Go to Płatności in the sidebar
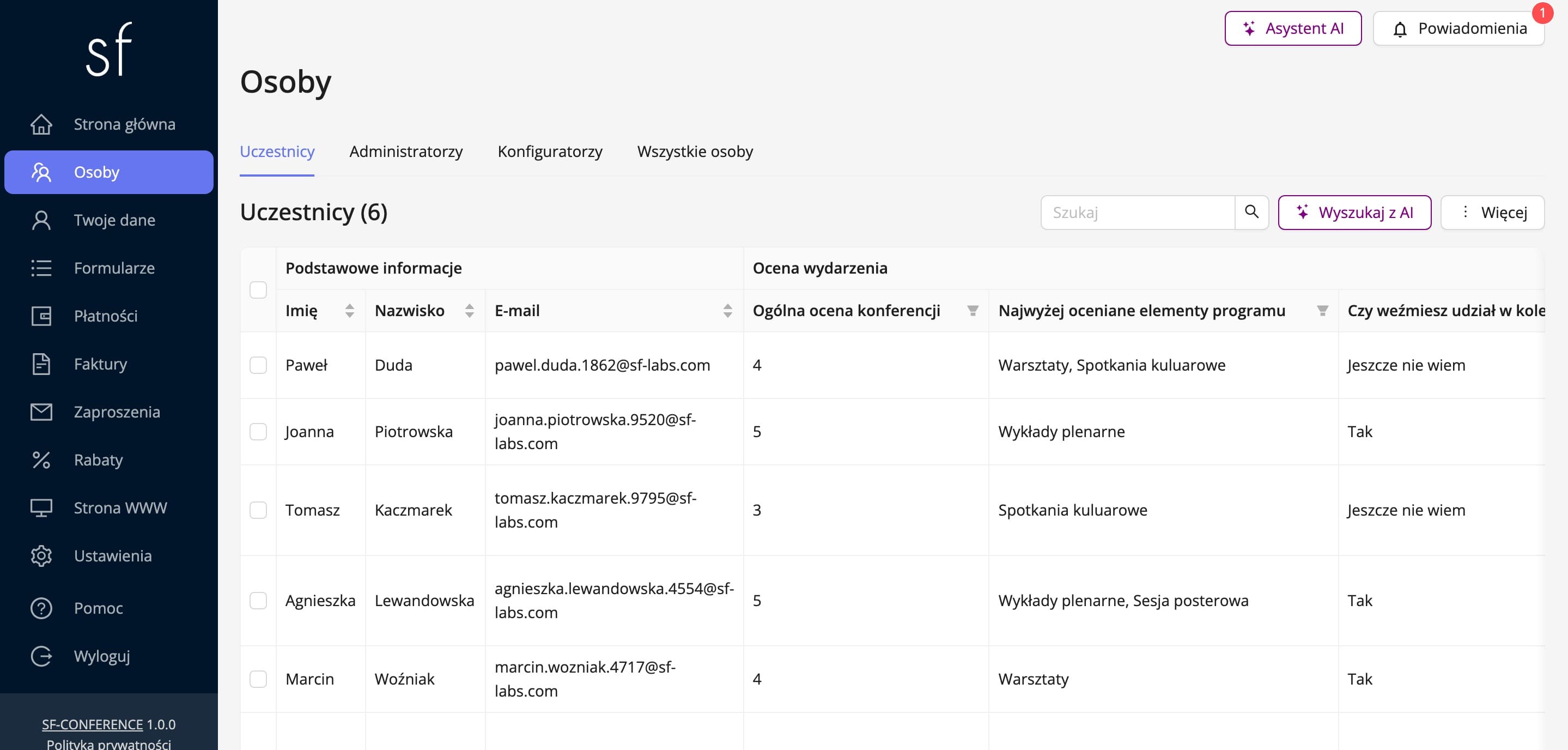This screenshot has height=750, width=1568. (x=109, y=316)
